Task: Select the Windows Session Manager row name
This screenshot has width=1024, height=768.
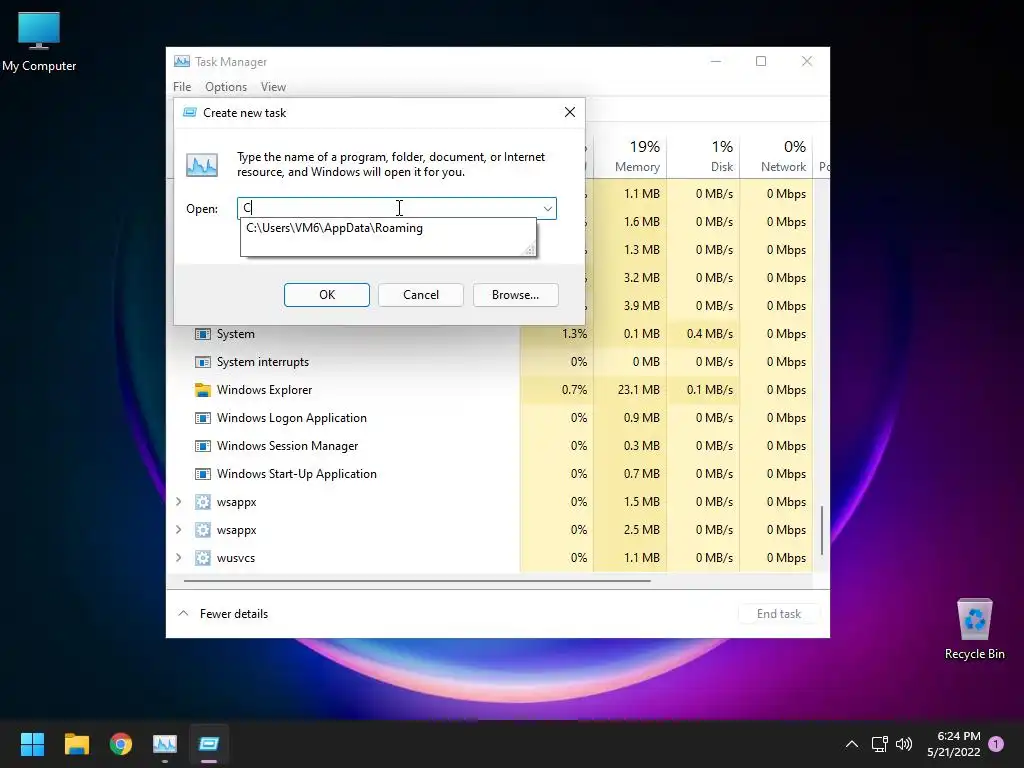Action: 287,446
